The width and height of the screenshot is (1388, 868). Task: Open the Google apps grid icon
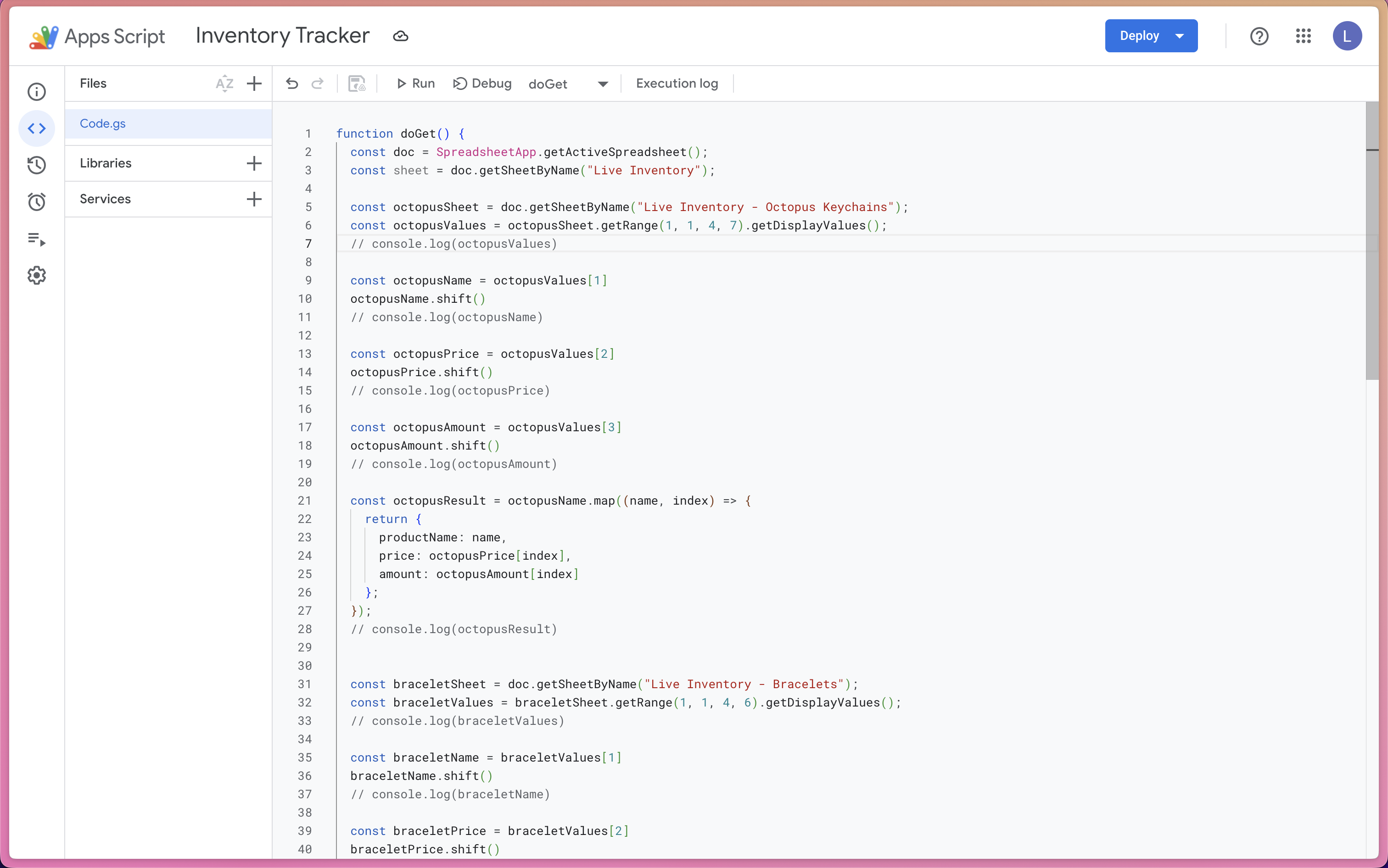coord(1303,36)
